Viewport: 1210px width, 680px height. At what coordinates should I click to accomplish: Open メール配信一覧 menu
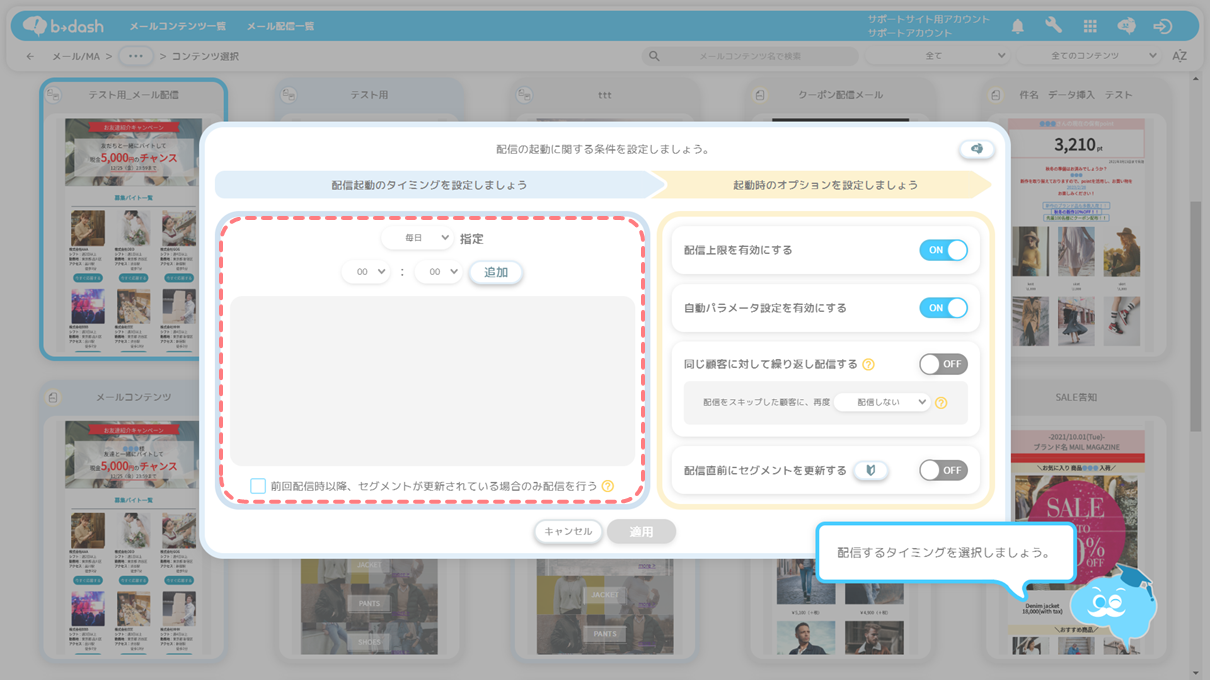coord(281,27)
